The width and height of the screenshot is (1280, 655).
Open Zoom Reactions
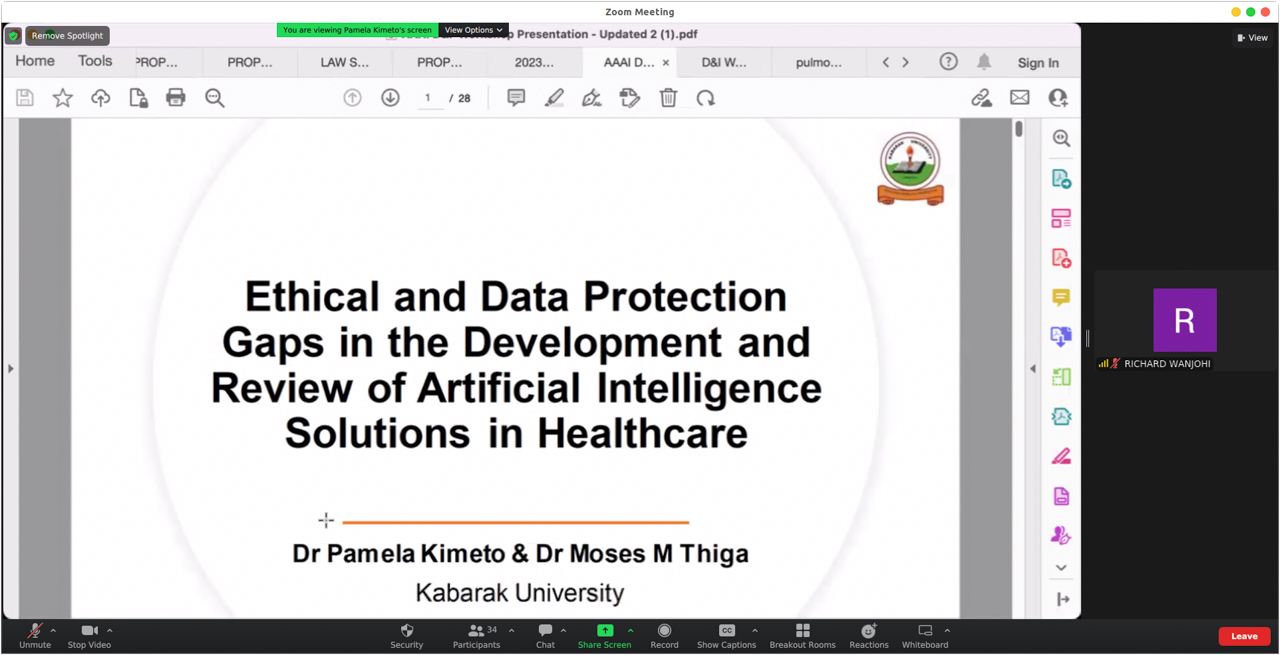[868, 636]
